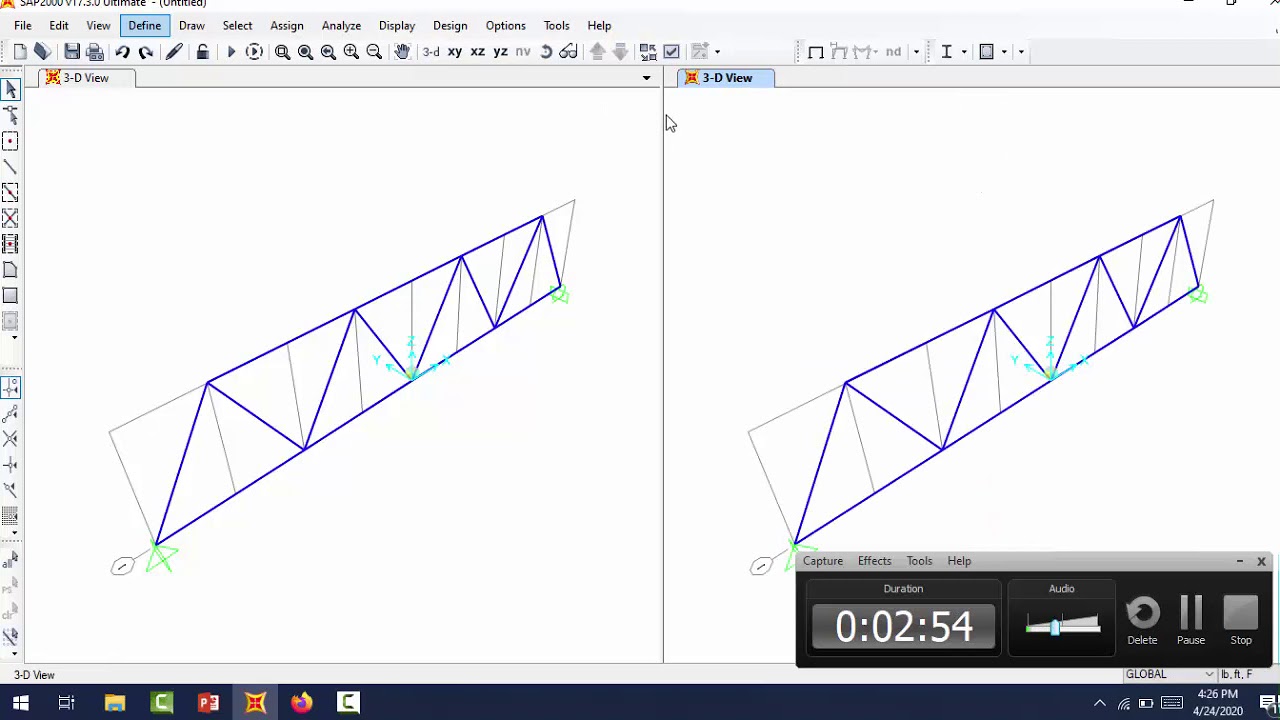Open the Assign menu
This screenshot has height=720, width=1280.
(287, 25)
